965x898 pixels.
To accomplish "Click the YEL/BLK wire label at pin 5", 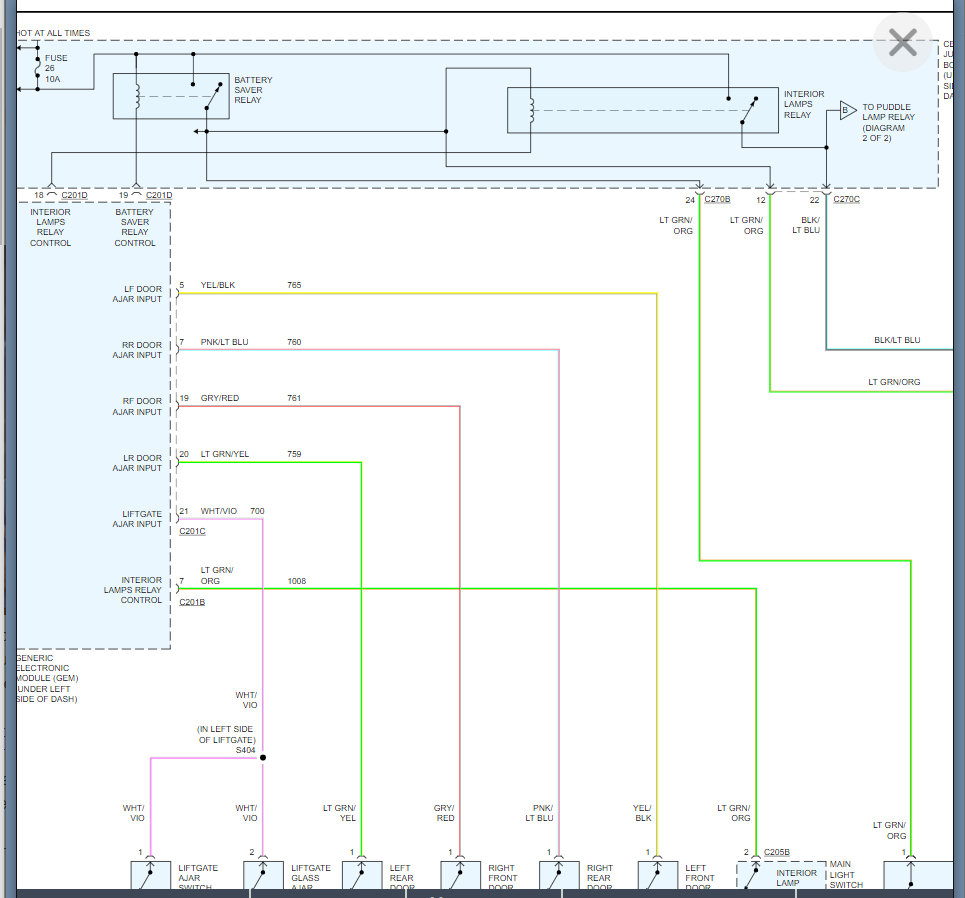I will click(218, 285).
